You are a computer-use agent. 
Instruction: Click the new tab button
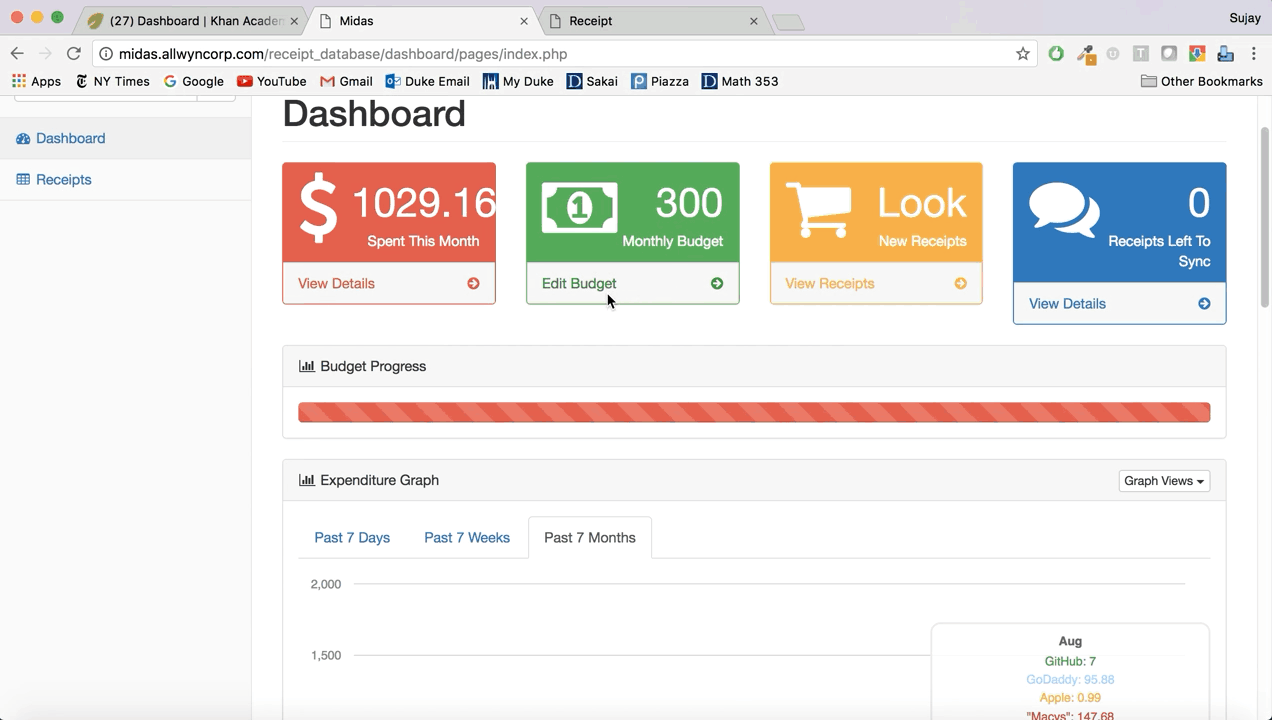pos(789,22)
